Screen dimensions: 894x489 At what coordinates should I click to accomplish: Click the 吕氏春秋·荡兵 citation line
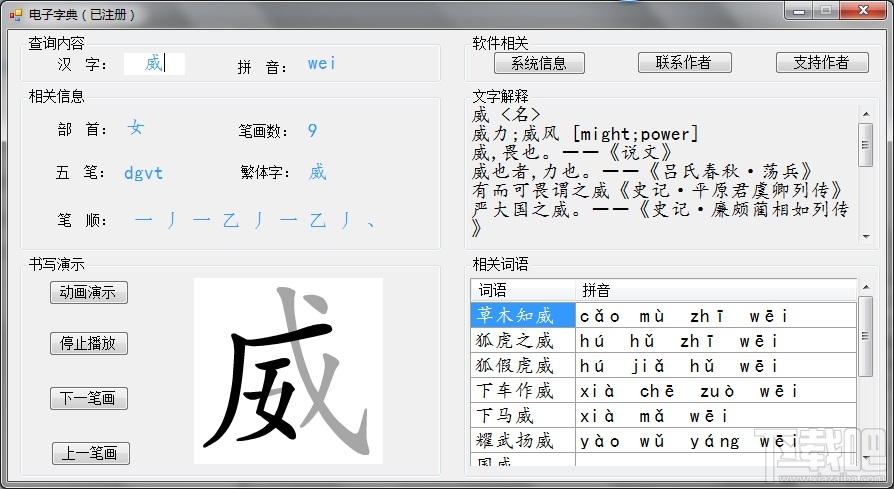[642, 171]
